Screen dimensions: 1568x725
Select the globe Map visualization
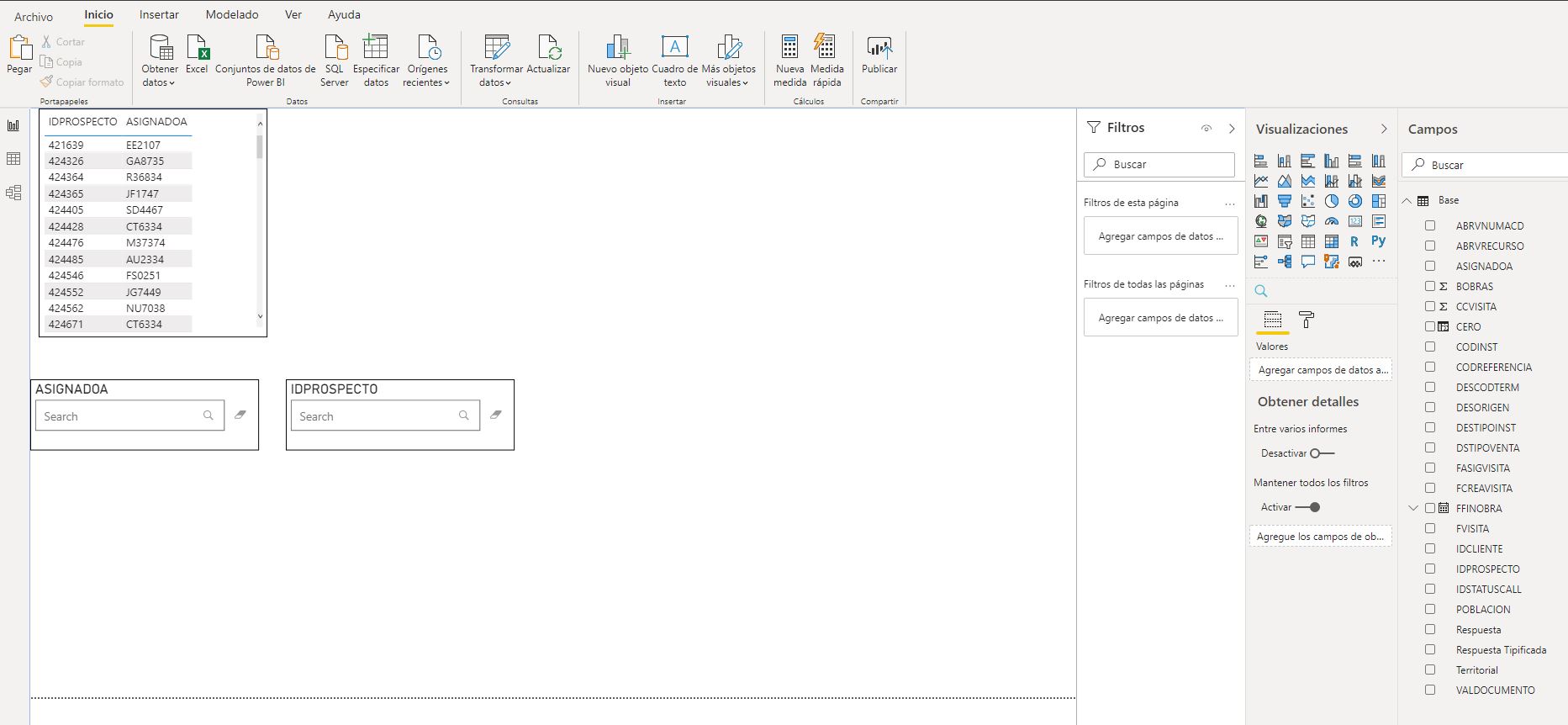tap(1261, 221)
